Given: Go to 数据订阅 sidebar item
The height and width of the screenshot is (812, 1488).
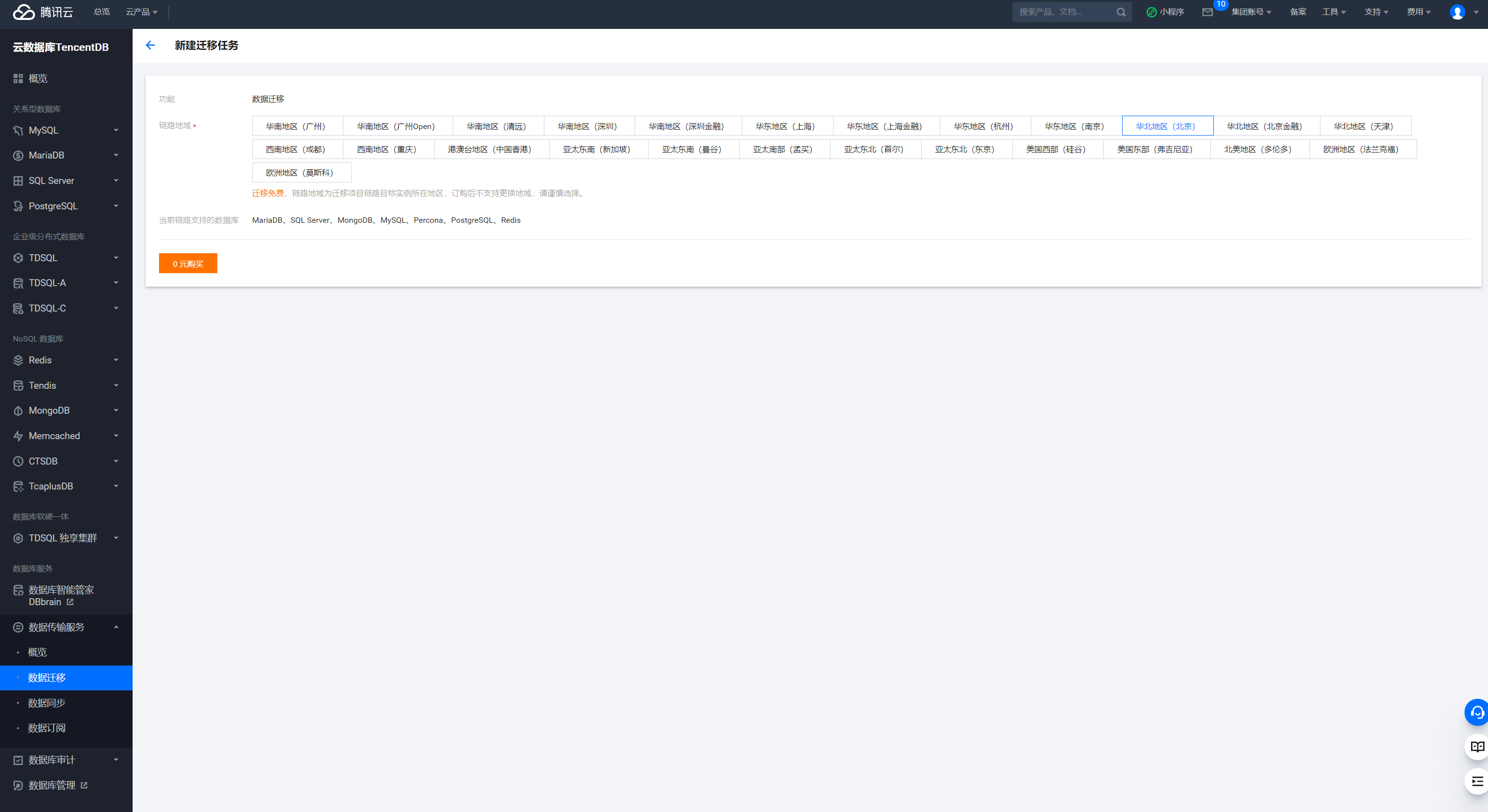Looking at the screenshot, I should 46,728.
